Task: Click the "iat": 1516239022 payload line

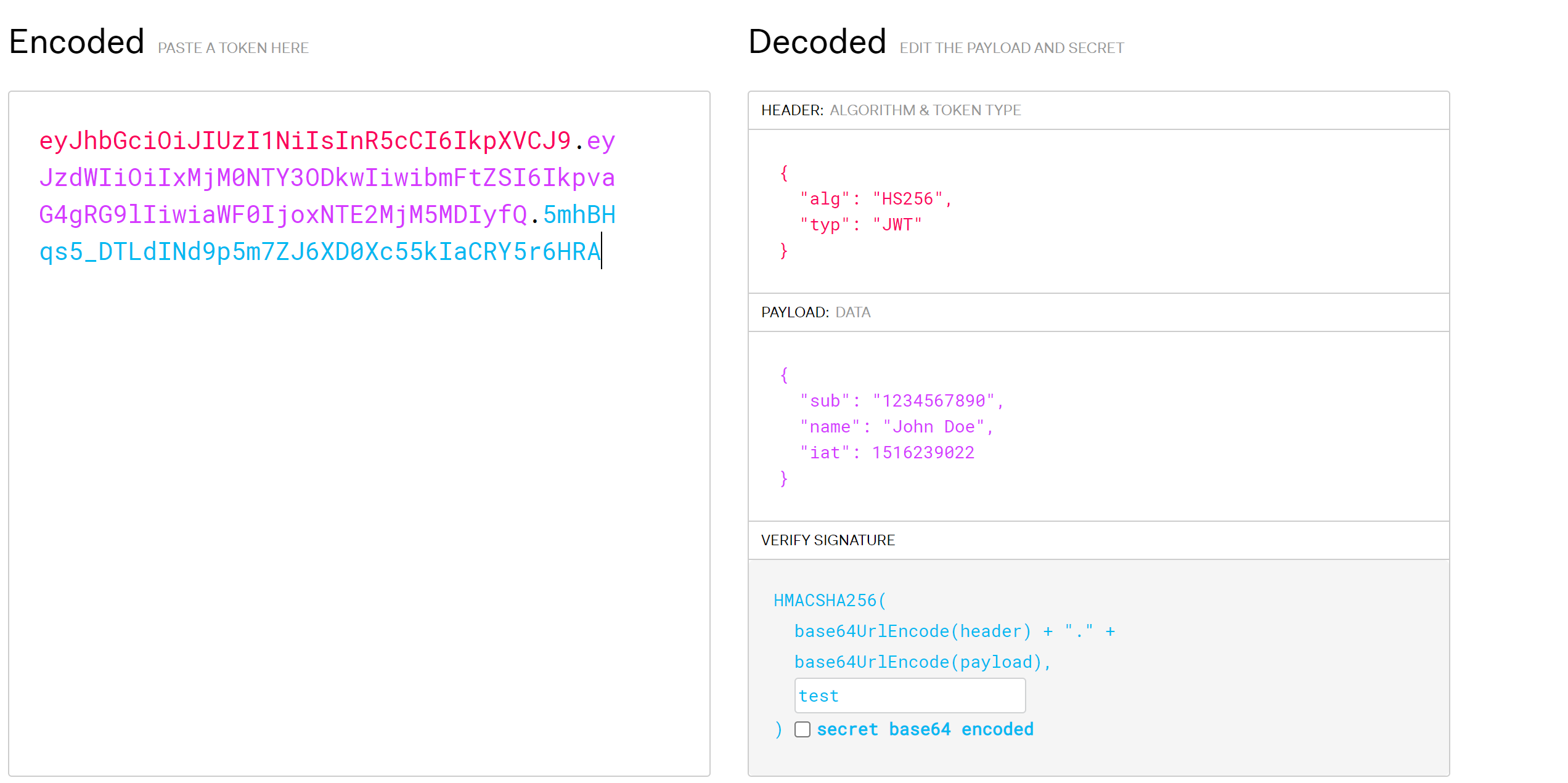Action: [x=886, y=453]
